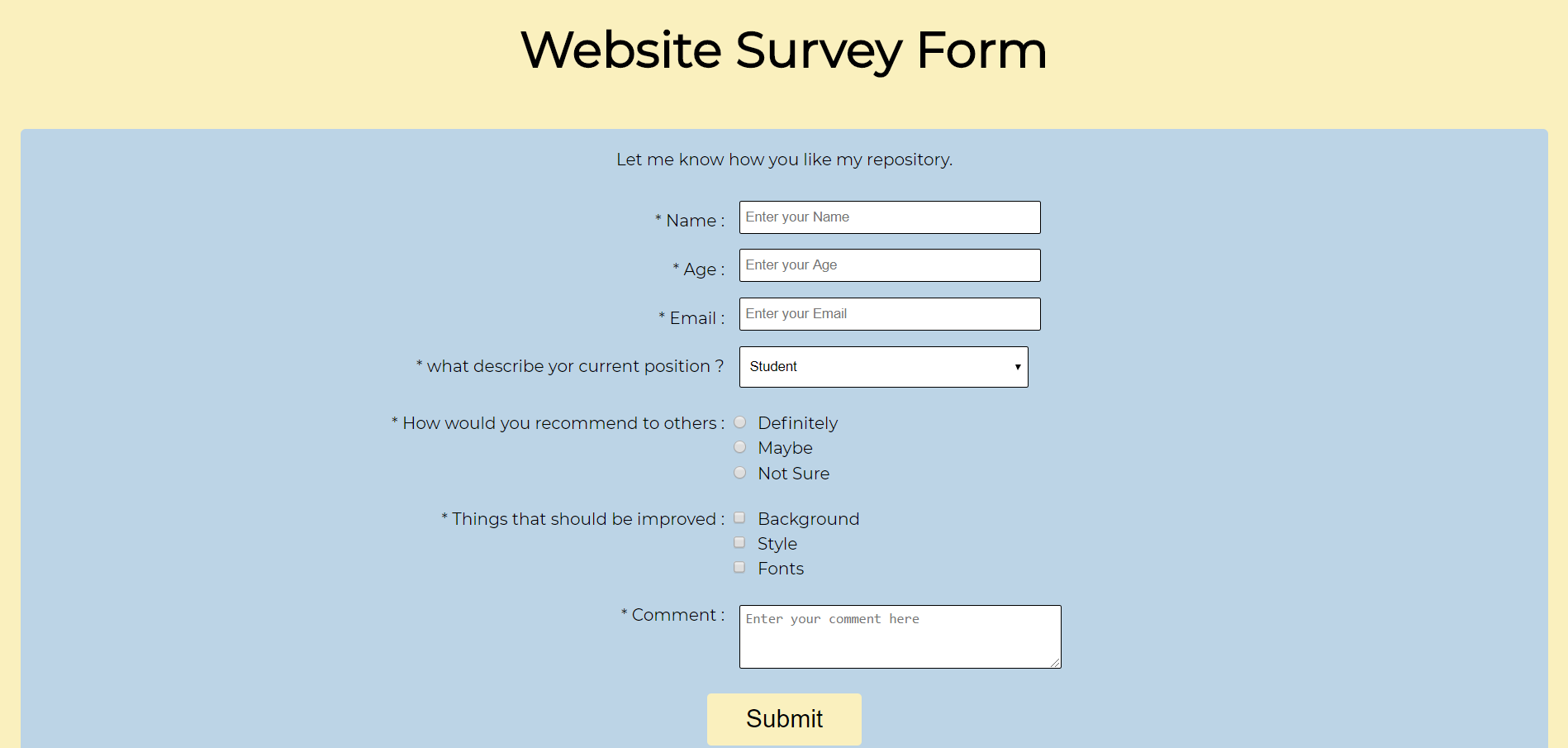The image size is (1568, 748).
Task: Click the 'Enter your Name' placeholder field
Action: [x=889, y=217]
